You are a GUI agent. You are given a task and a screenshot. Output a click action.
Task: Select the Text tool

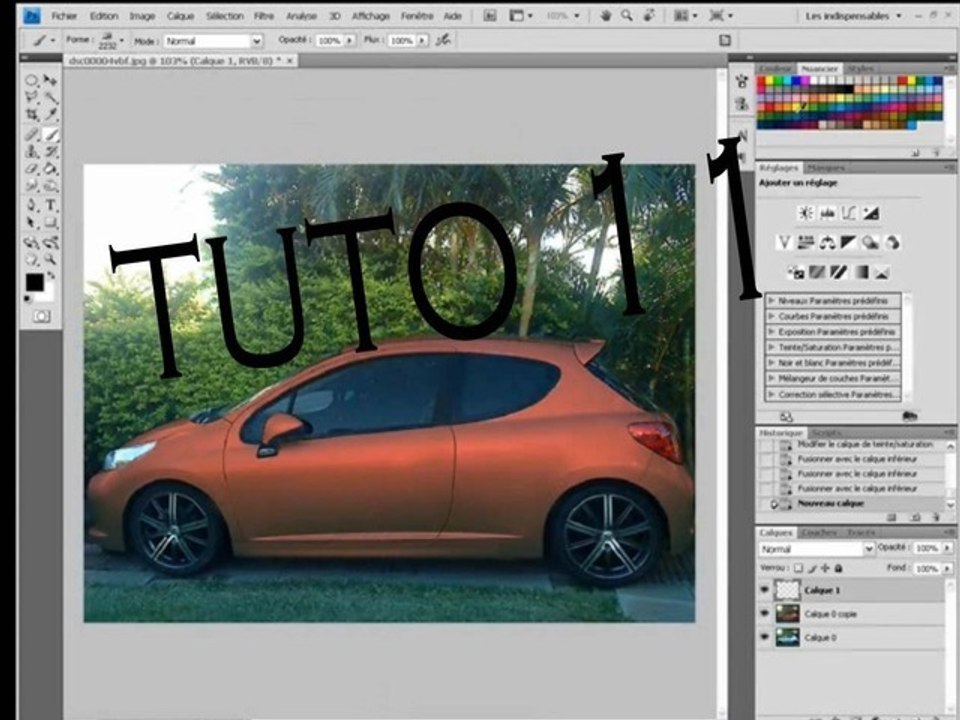51,205
